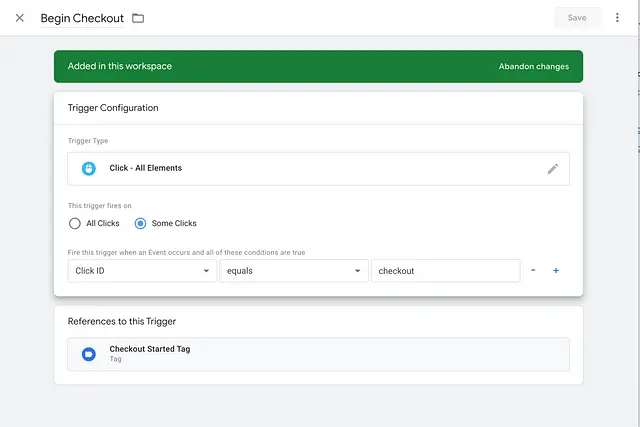Close the Begin Checkout trigger editor
Image resolution: width=640 pixels, height=427 pixels.
click(20, 18)
